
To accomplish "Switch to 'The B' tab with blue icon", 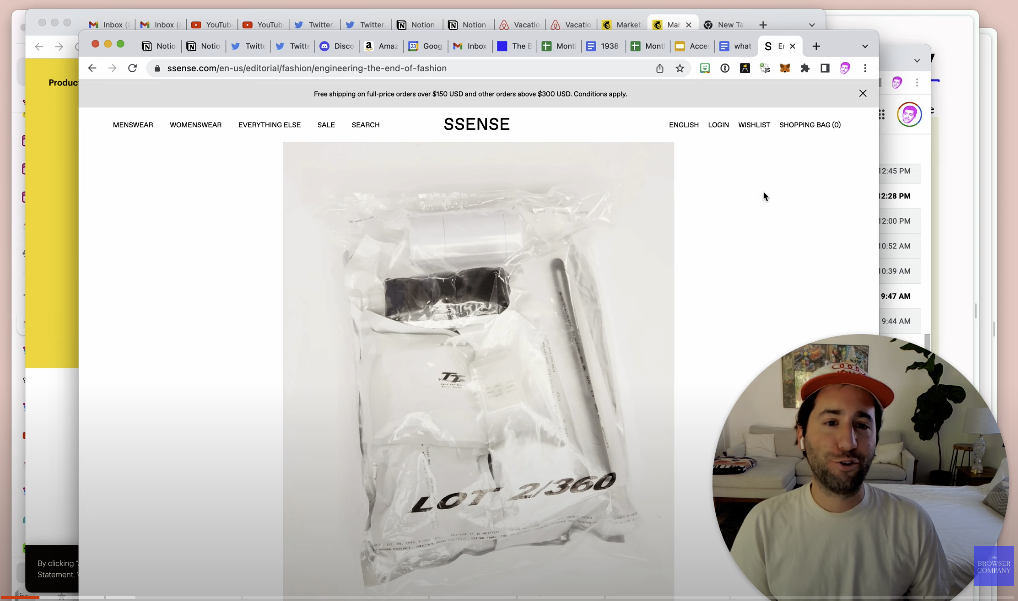I will (514, 46).
